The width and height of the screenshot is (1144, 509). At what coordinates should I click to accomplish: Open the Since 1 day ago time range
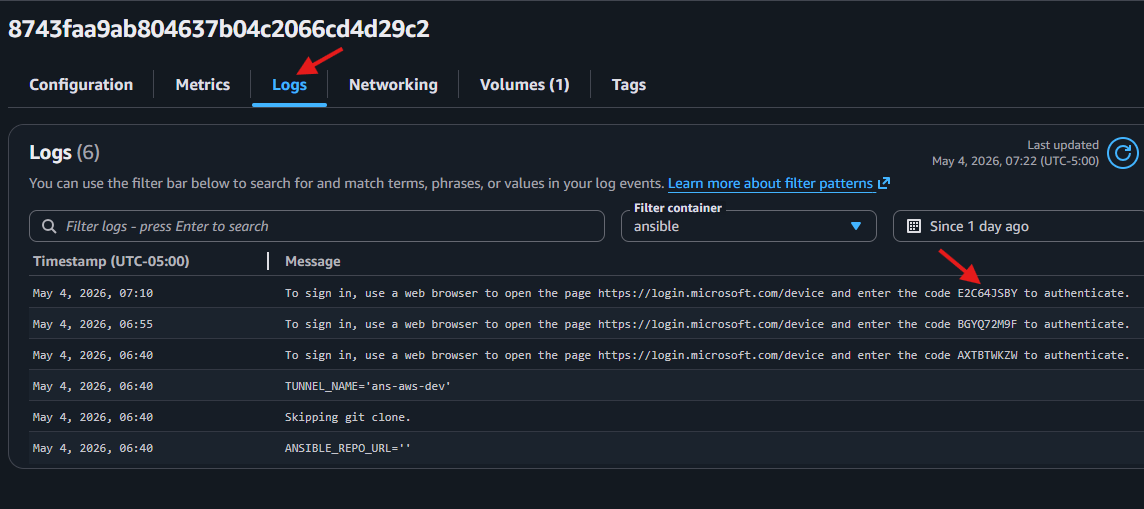click(x=1019, y=226)
